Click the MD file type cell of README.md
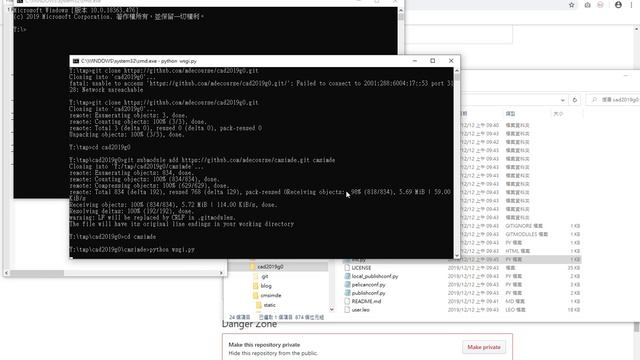 click(x=515, y=301)
